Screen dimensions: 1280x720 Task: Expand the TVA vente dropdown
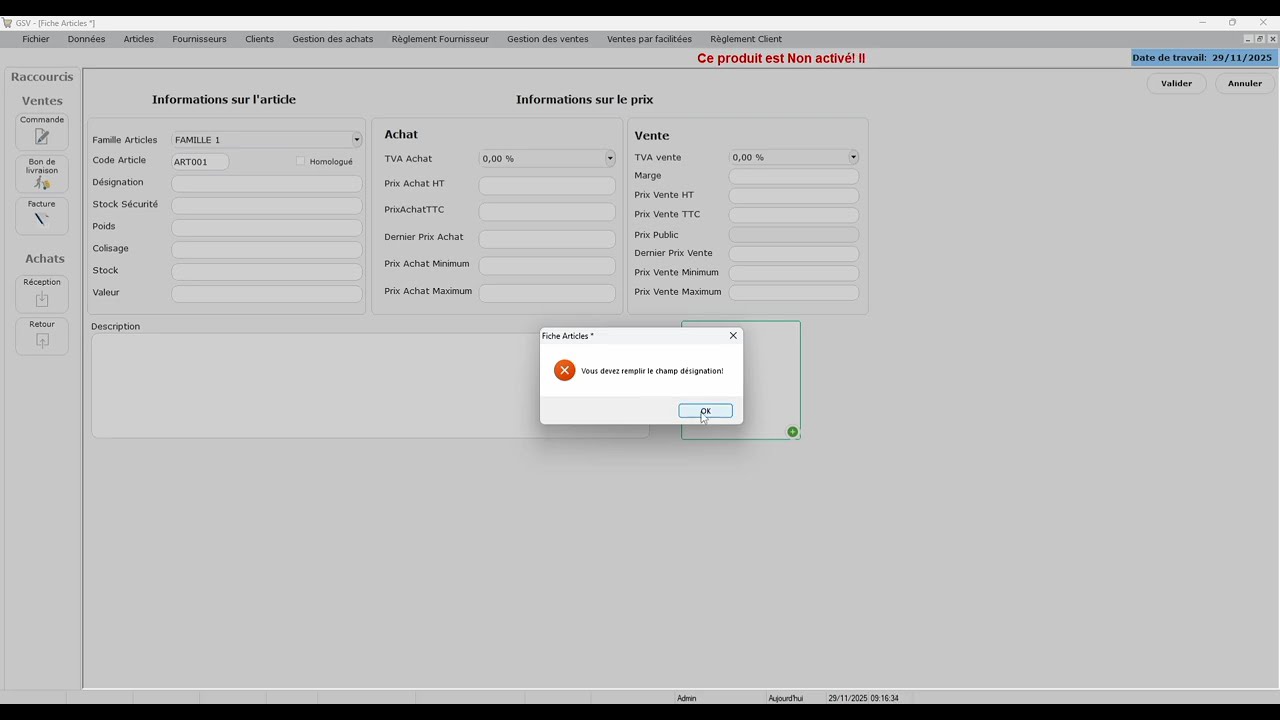[x=853, y=157]
